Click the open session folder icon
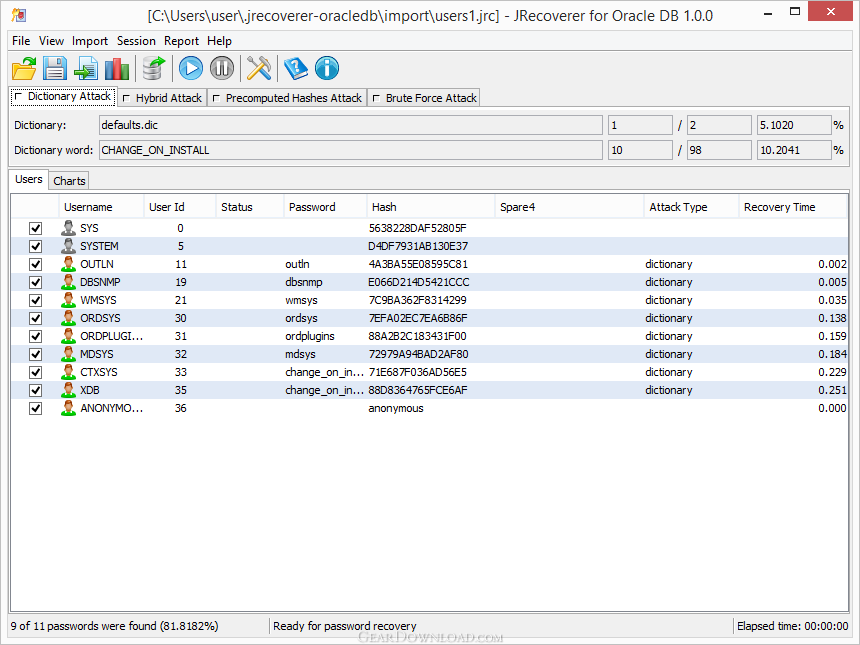860x645 pixels. 24,68
